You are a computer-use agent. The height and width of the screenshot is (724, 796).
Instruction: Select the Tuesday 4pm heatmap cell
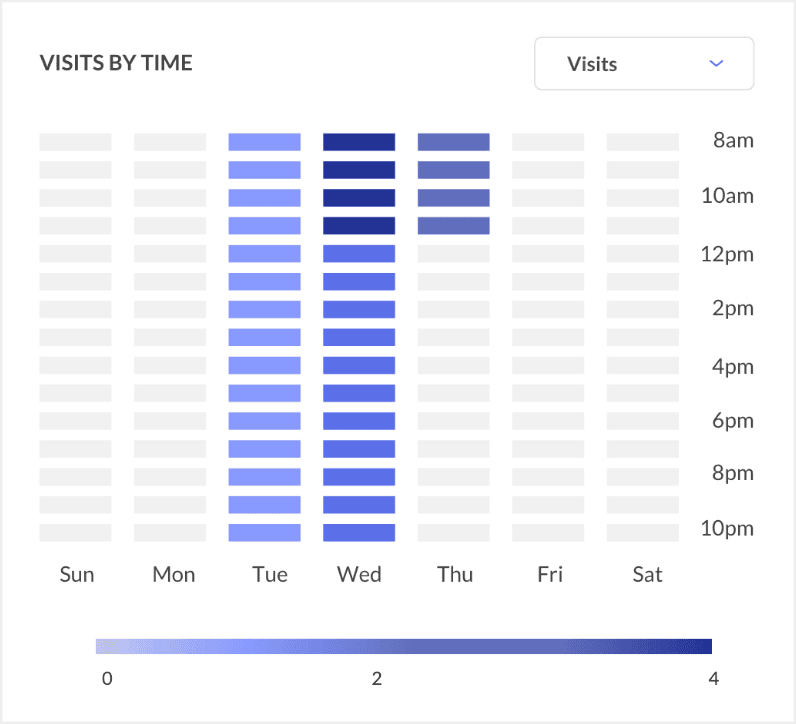pyautogui.click(x=264, y=366)
